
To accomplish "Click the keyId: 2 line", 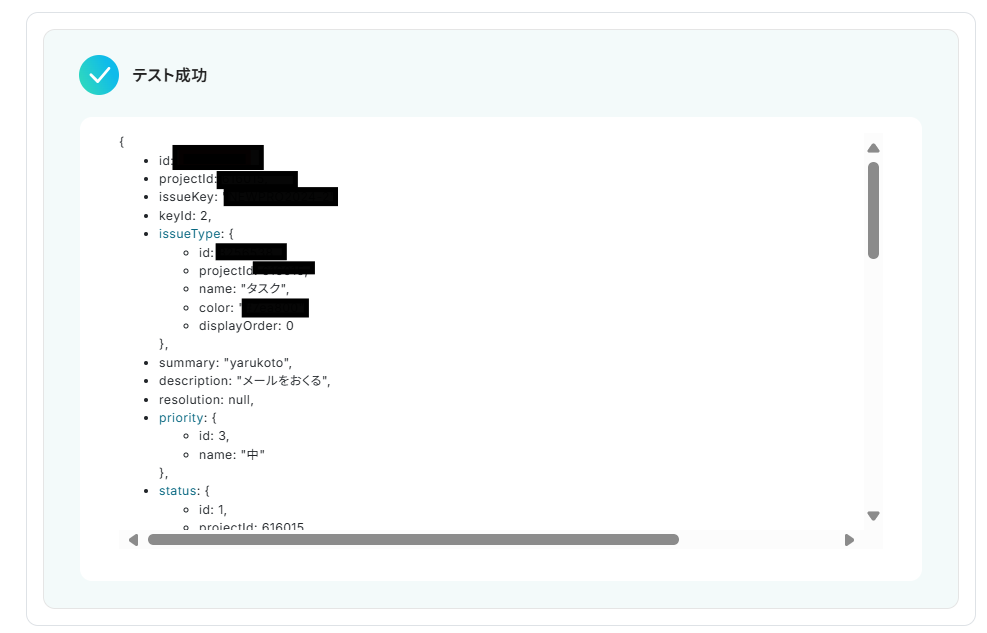I will tap(185, 216).
